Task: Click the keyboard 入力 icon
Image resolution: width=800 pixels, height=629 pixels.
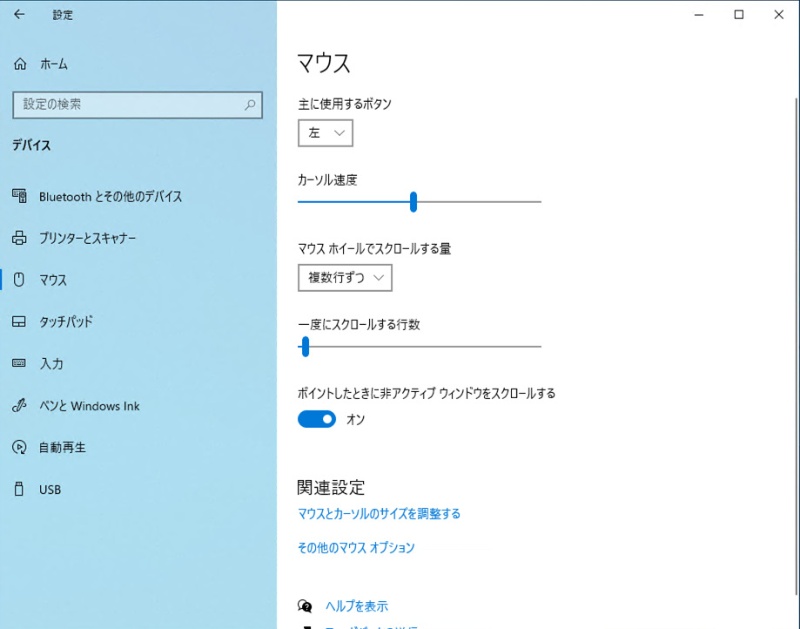Action: click(x=18, y=364)
